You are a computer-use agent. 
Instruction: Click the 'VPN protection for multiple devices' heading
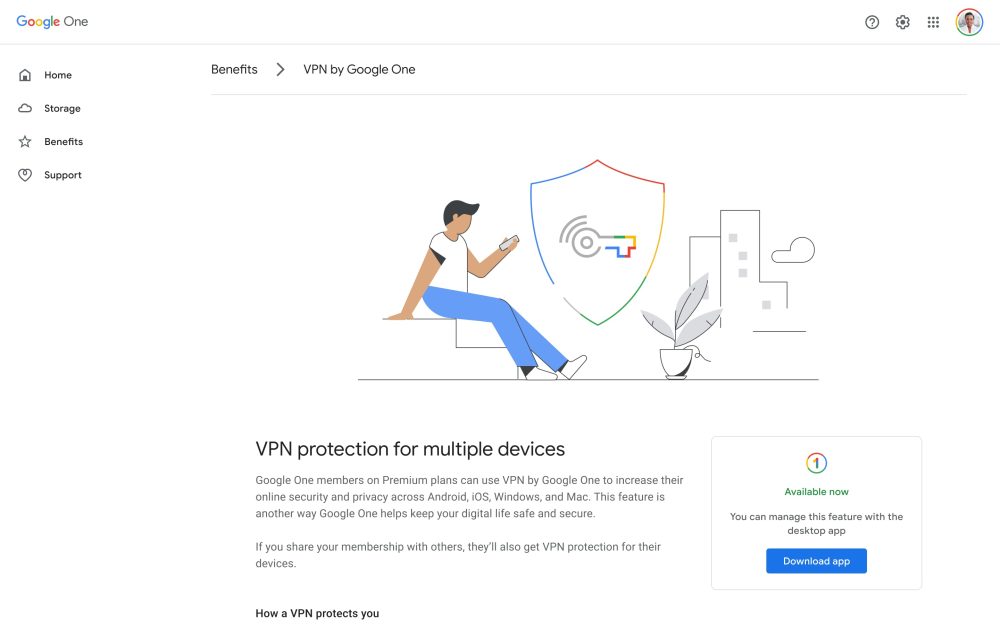coord(410,449)
